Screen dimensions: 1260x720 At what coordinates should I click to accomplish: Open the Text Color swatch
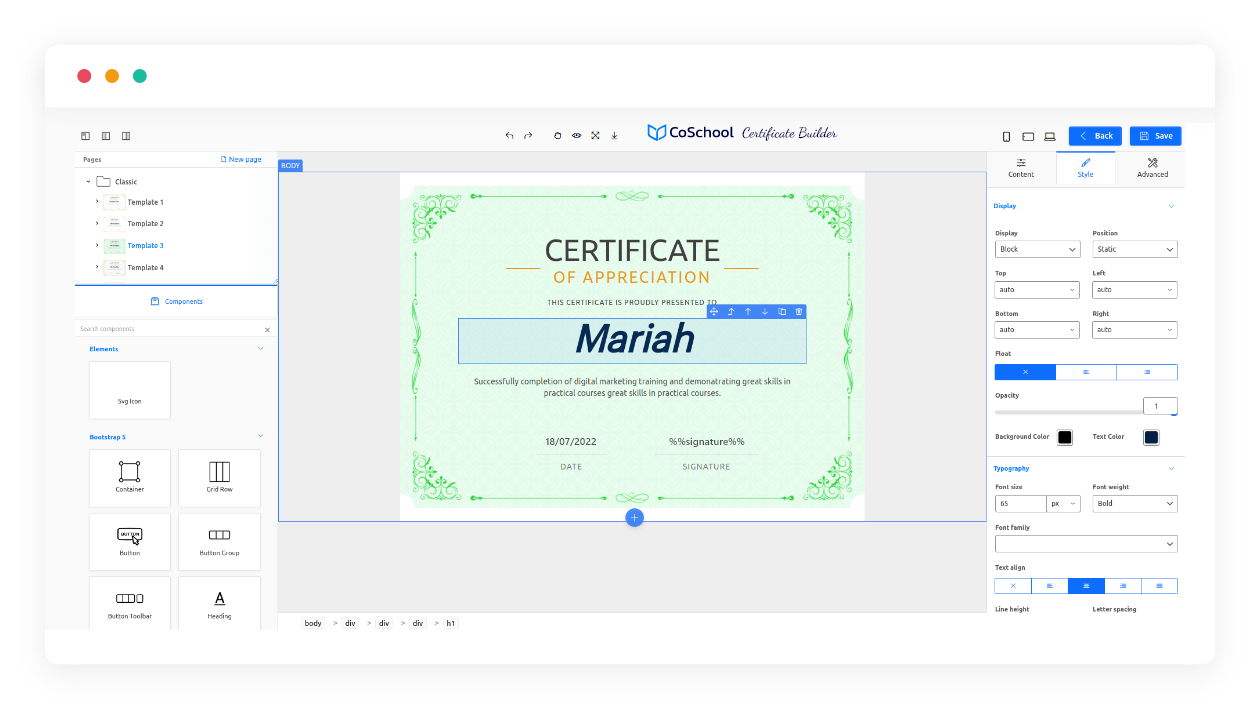[1151, 437]
